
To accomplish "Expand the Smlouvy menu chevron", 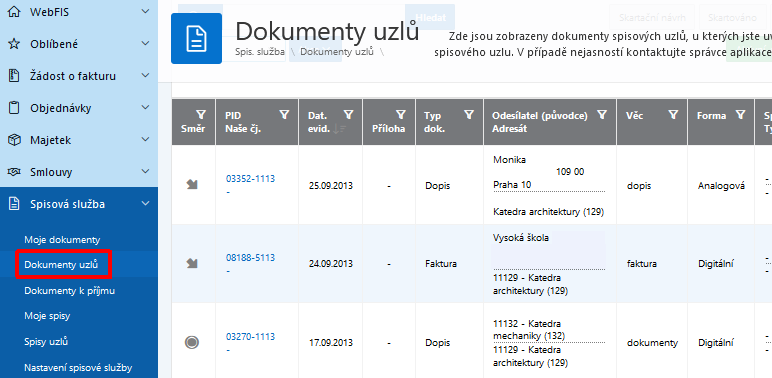I will (x=145, y=172).
